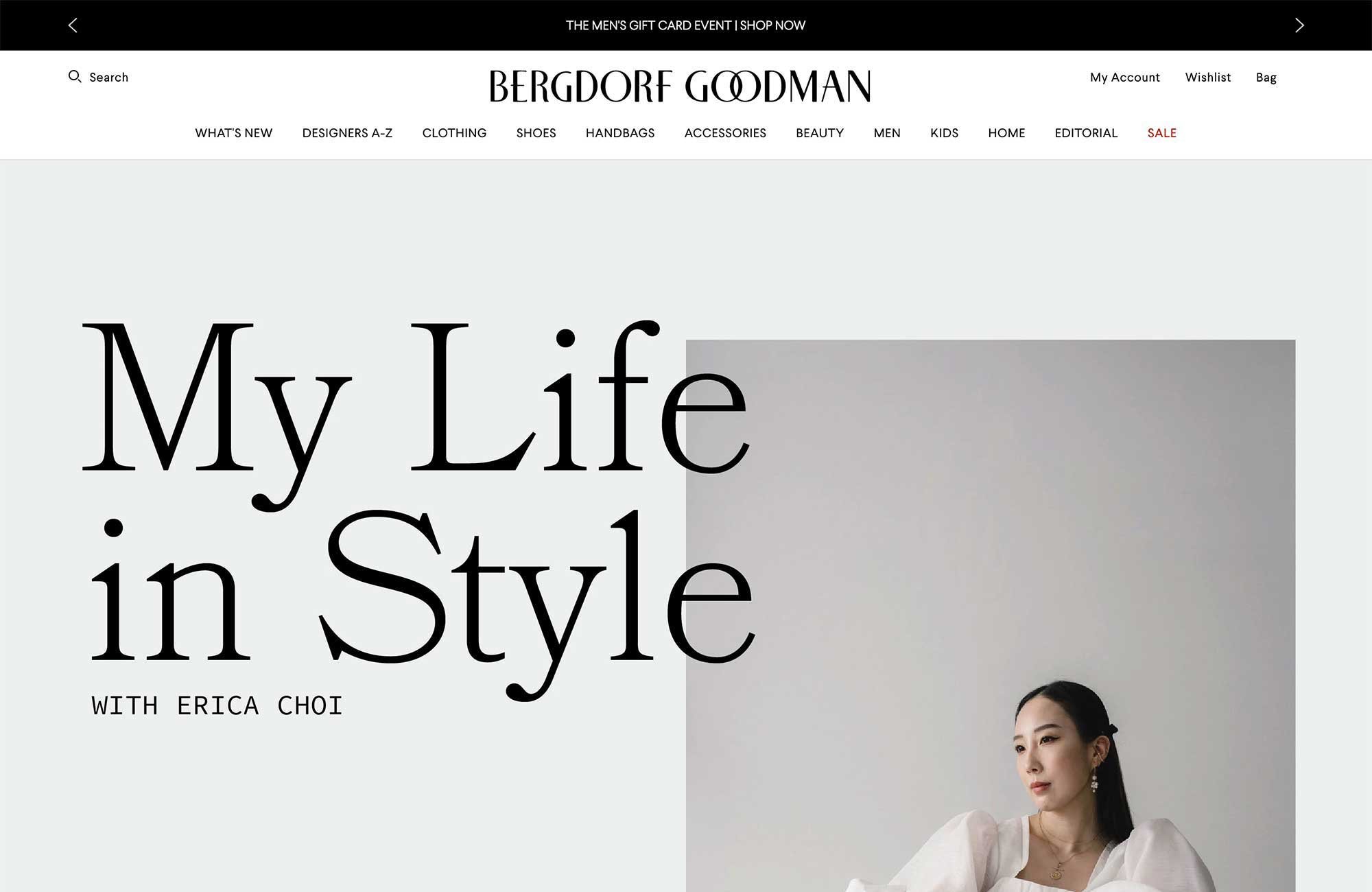Open the Men's Gift Card Event promo
This screenshot has width=1372, height=892.
coord(685,25)
